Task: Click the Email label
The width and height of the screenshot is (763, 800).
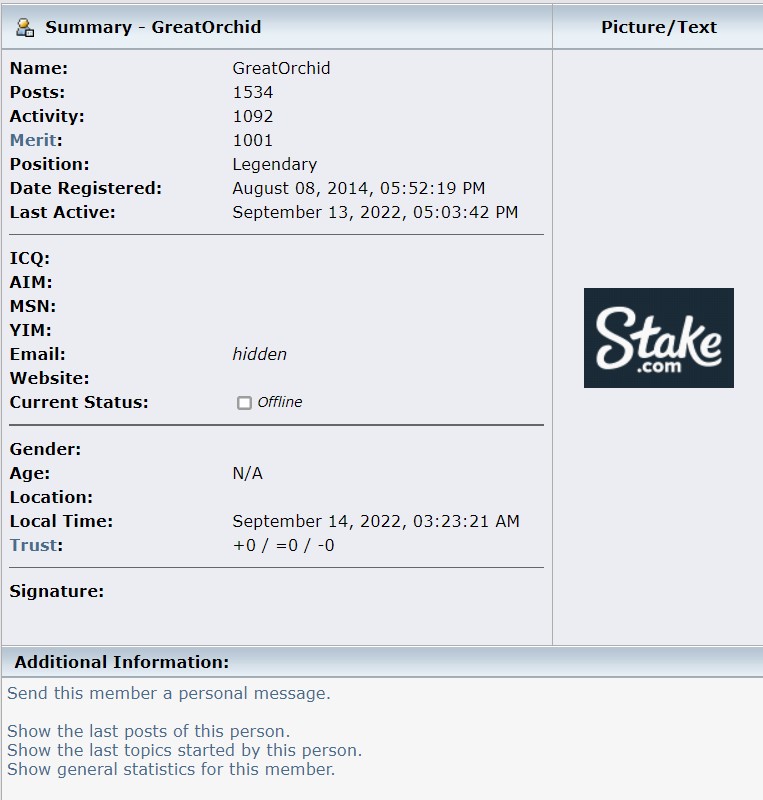Action: 38,354
